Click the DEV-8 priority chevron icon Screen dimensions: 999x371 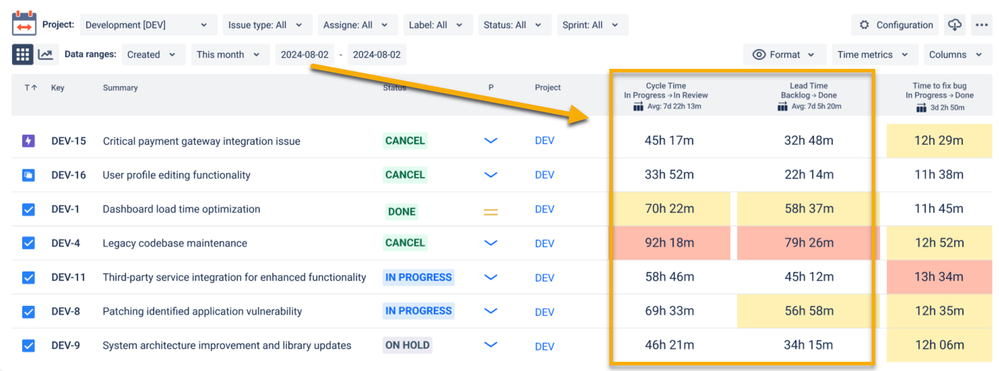point(491,311)
